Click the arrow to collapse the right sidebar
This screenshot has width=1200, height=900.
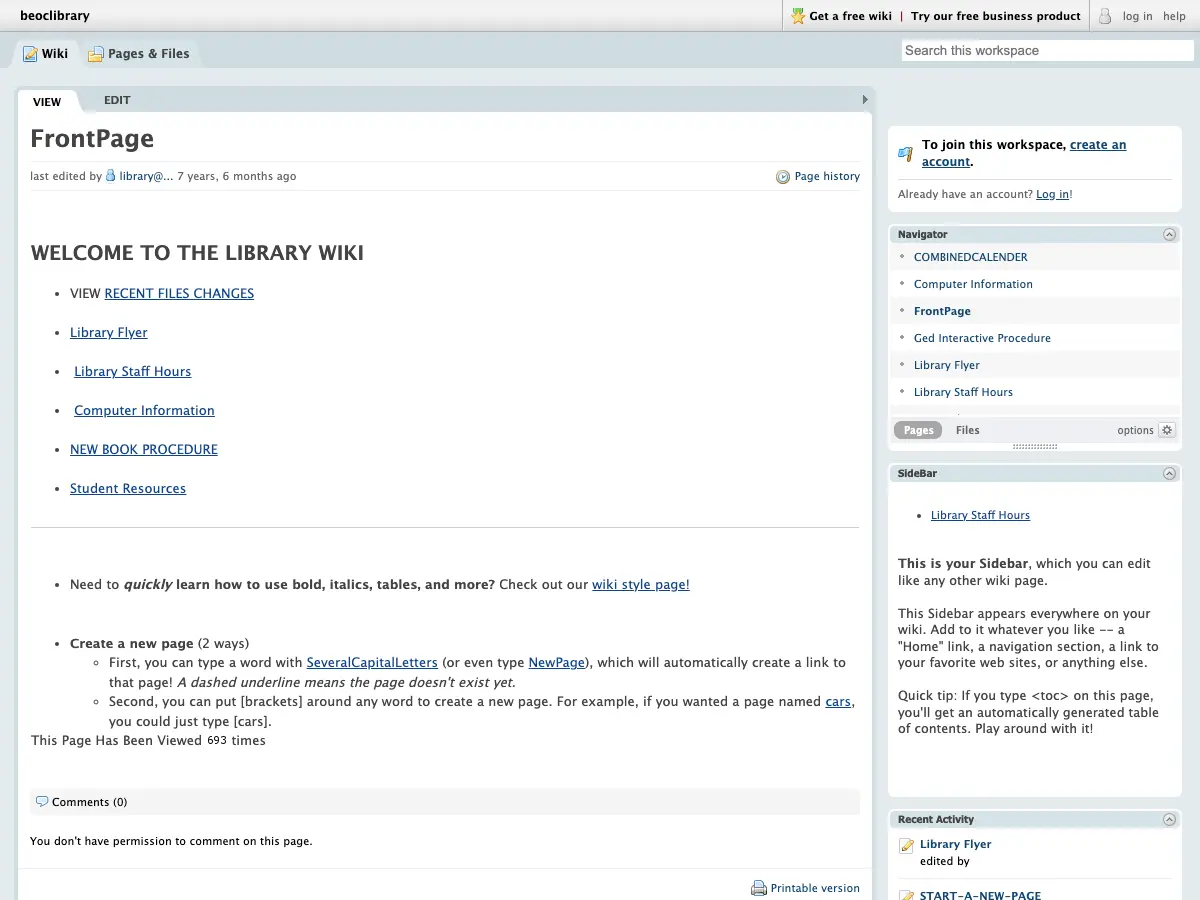click(865, 100)
